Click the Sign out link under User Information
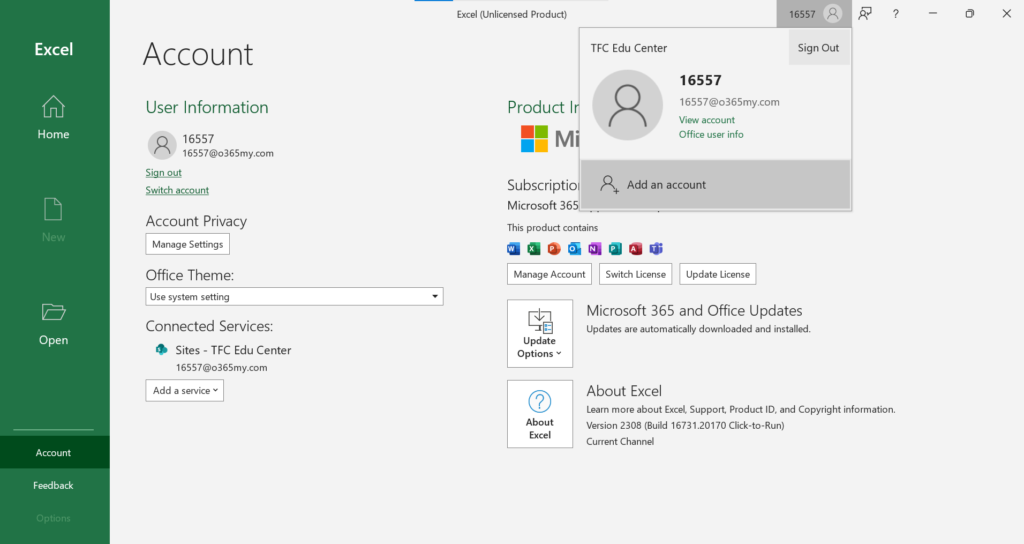 coord(163,172)
